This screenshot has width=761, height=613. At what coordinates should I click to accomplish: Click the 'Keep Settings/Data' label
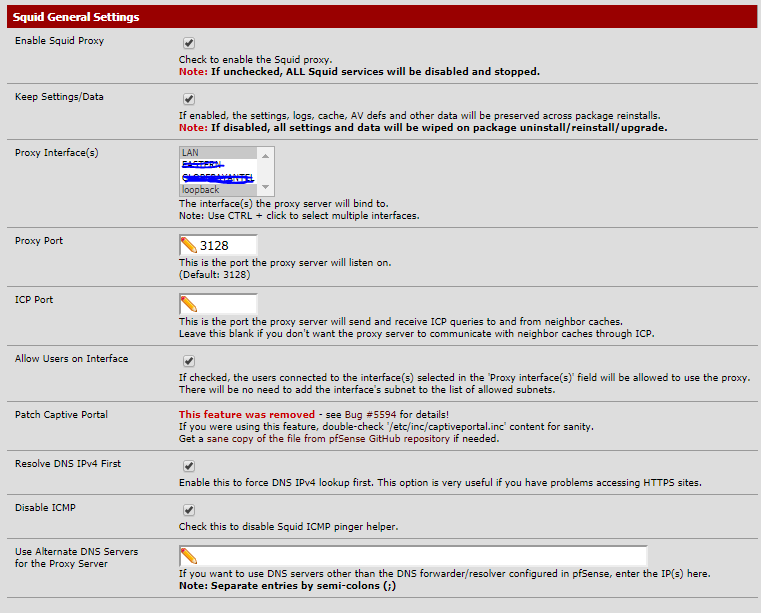[x=59, y=97]
